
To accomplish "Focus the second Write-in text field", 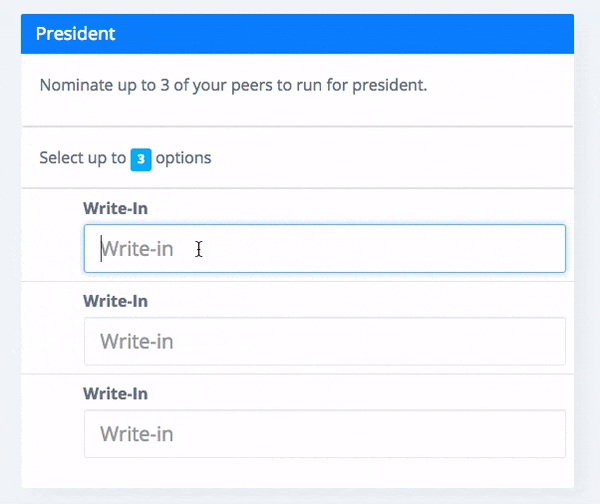I will pyautogui.click(x=324, y=341).
